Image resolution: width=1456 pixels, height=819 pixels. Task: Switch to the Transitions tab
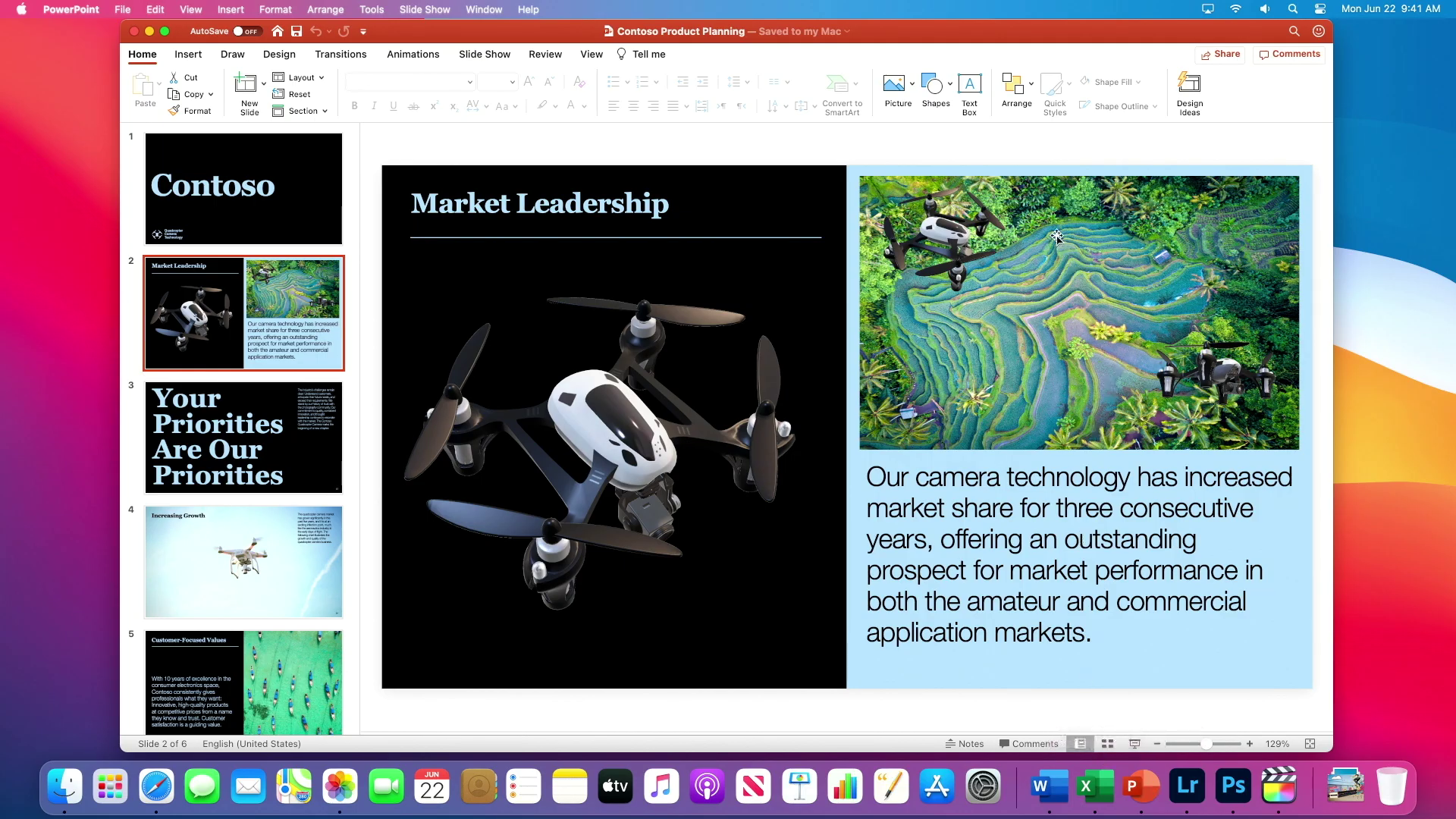[x=340, y=54]
